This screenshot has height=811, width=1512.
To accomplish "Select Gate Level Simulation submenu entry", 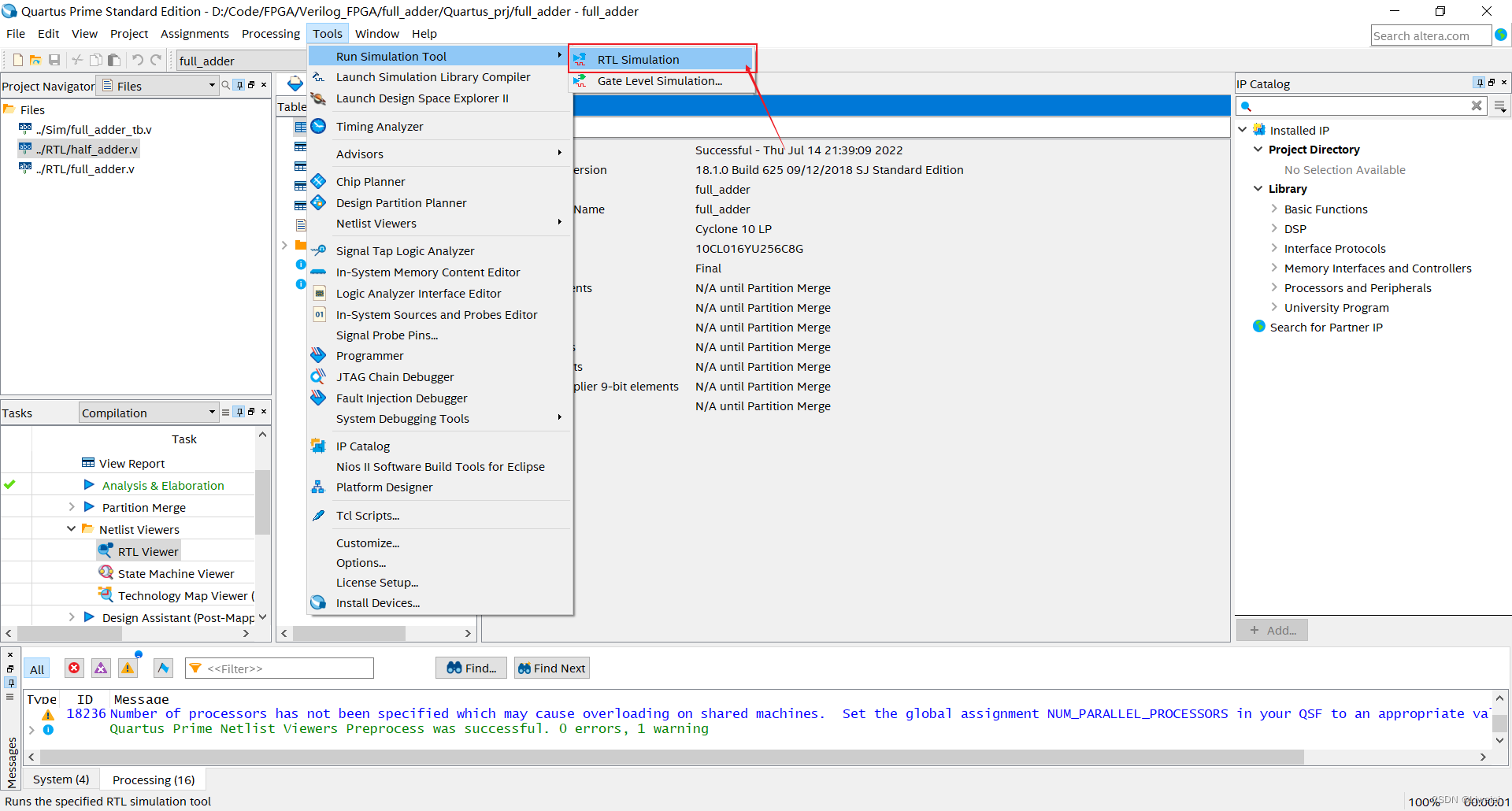I will point(661,81).
